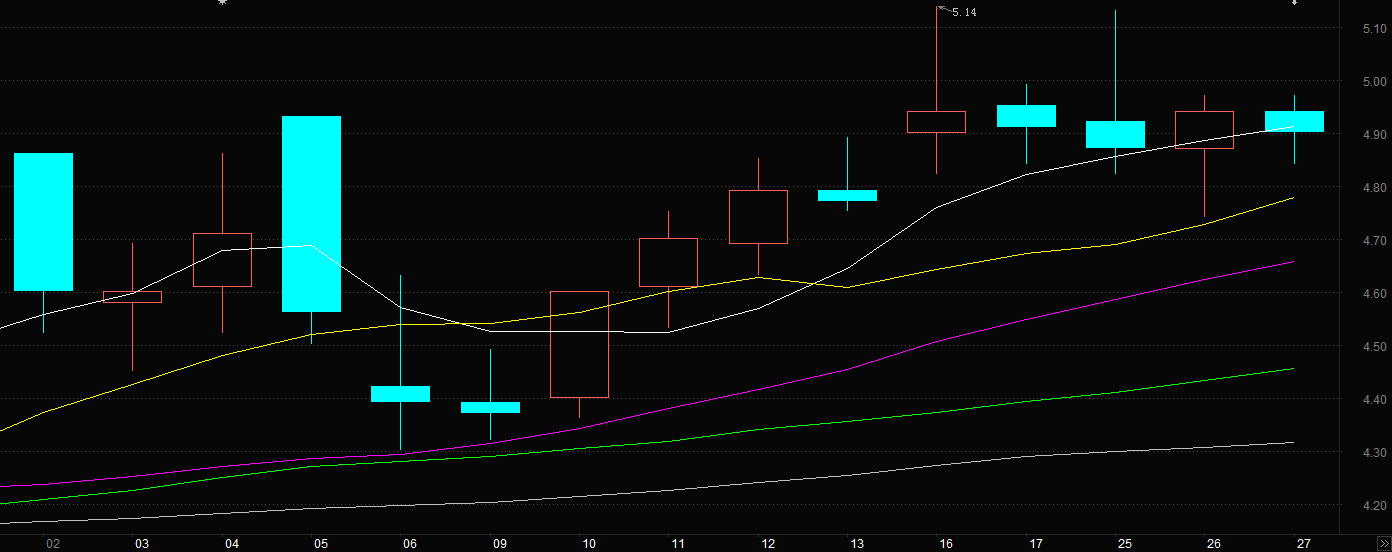This screenshot has width=1392, height=552.
Task: Click the 4.60 price axis label
Action: click(x=1374, y=294)
